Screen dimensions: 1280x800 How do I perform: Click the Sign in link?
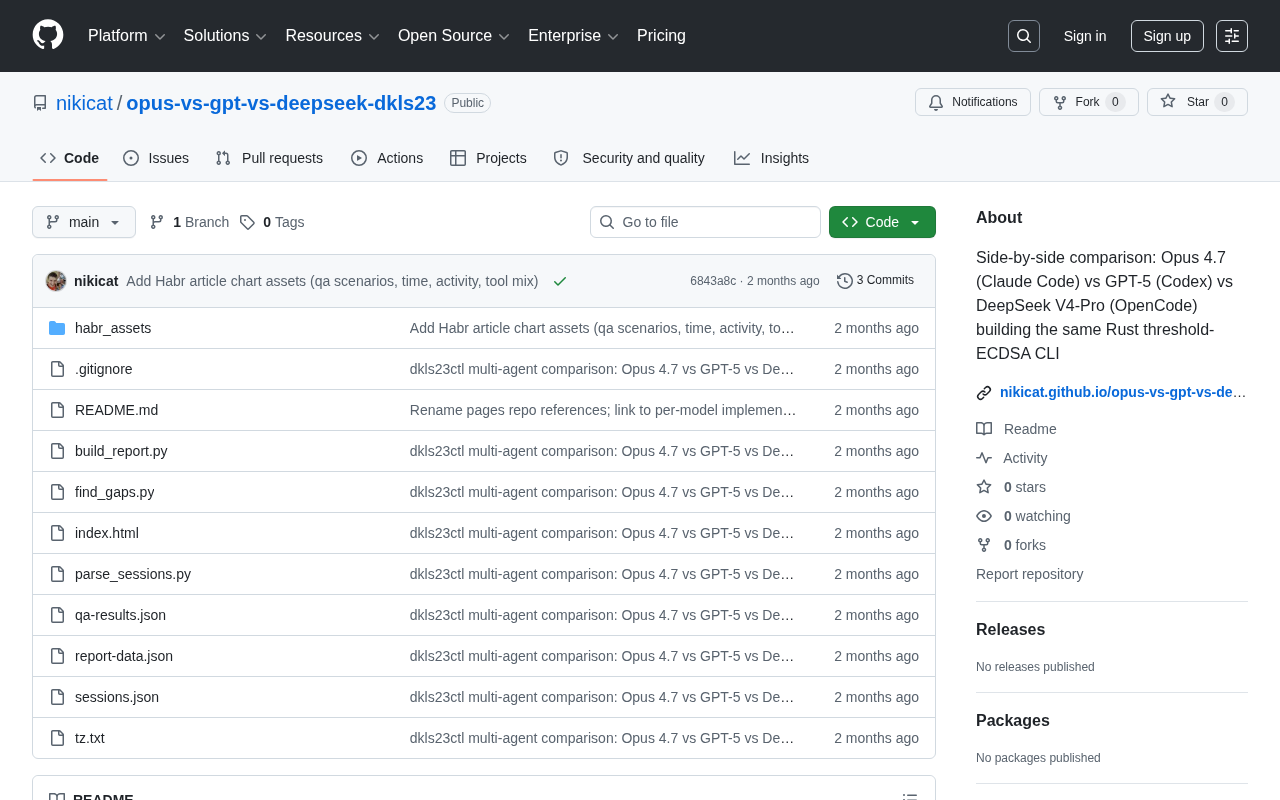click(1085, 36)
